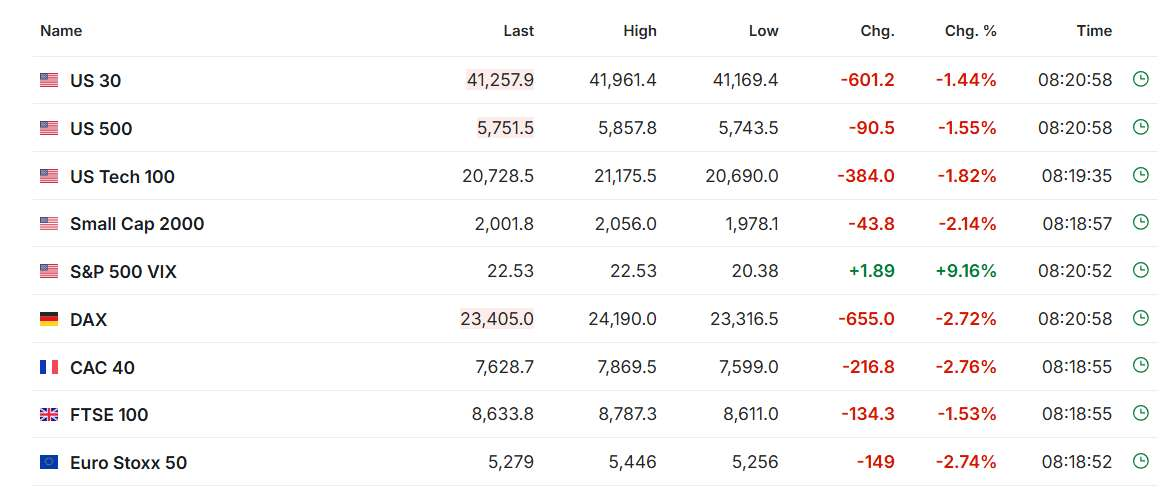Click the clock icon in US 500 row
The image size is (1175, 495).
(x=1141, y=127)
